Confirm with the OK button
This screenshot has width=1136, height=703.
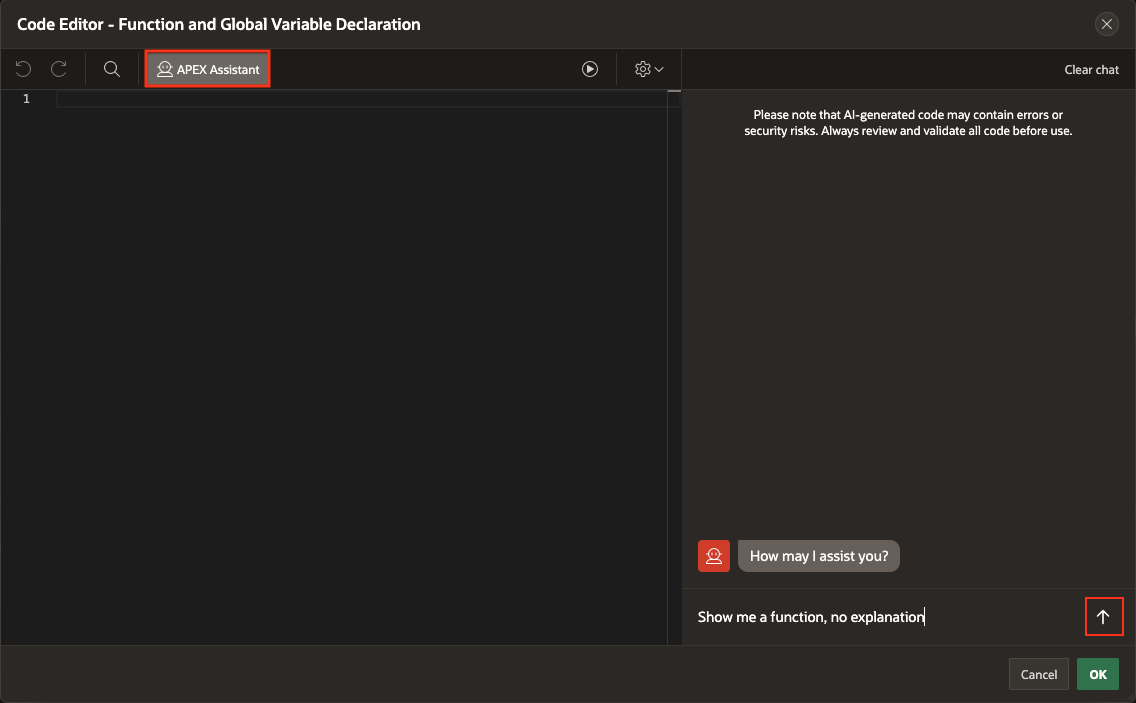click(x=1098, y=675)
